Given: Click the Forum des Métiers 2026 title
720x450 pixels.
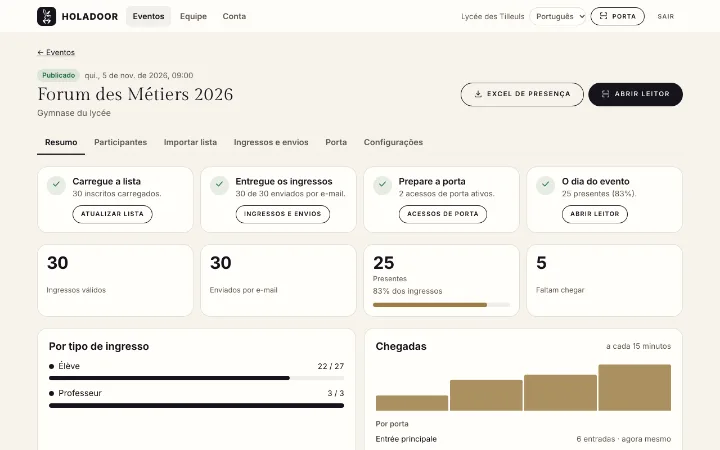Looking at the screenshot, I should click(135, 94).
